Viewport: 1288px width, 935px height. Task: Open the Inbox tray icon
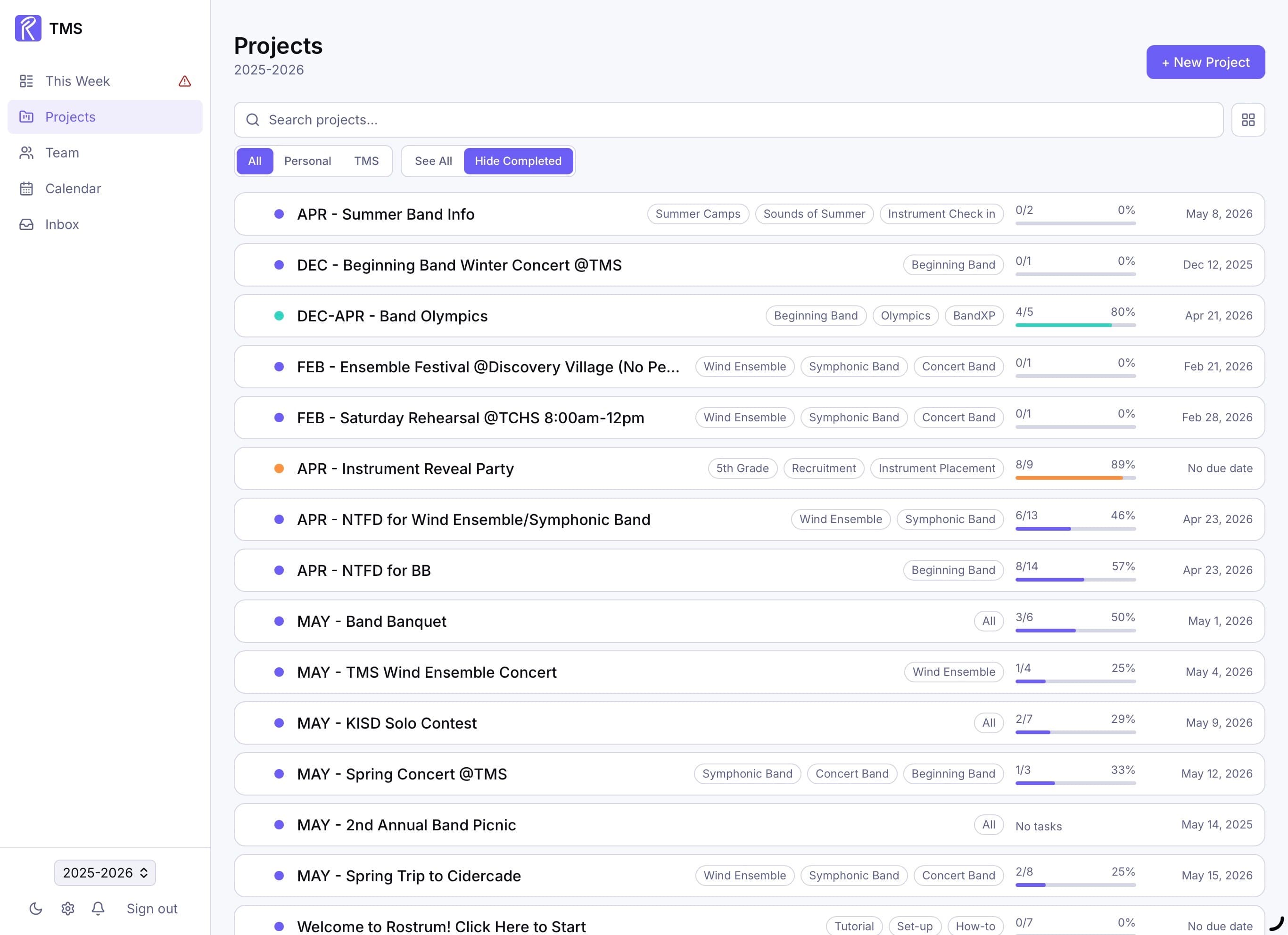(26, 224)
